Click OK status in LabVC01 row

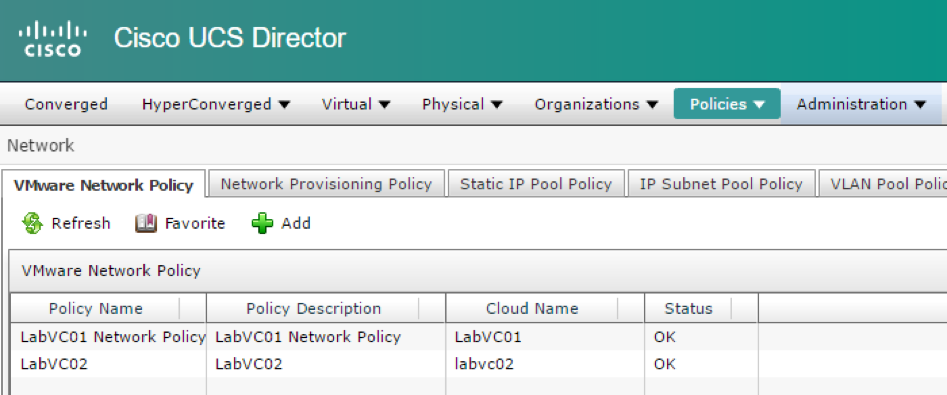[701, 337]
